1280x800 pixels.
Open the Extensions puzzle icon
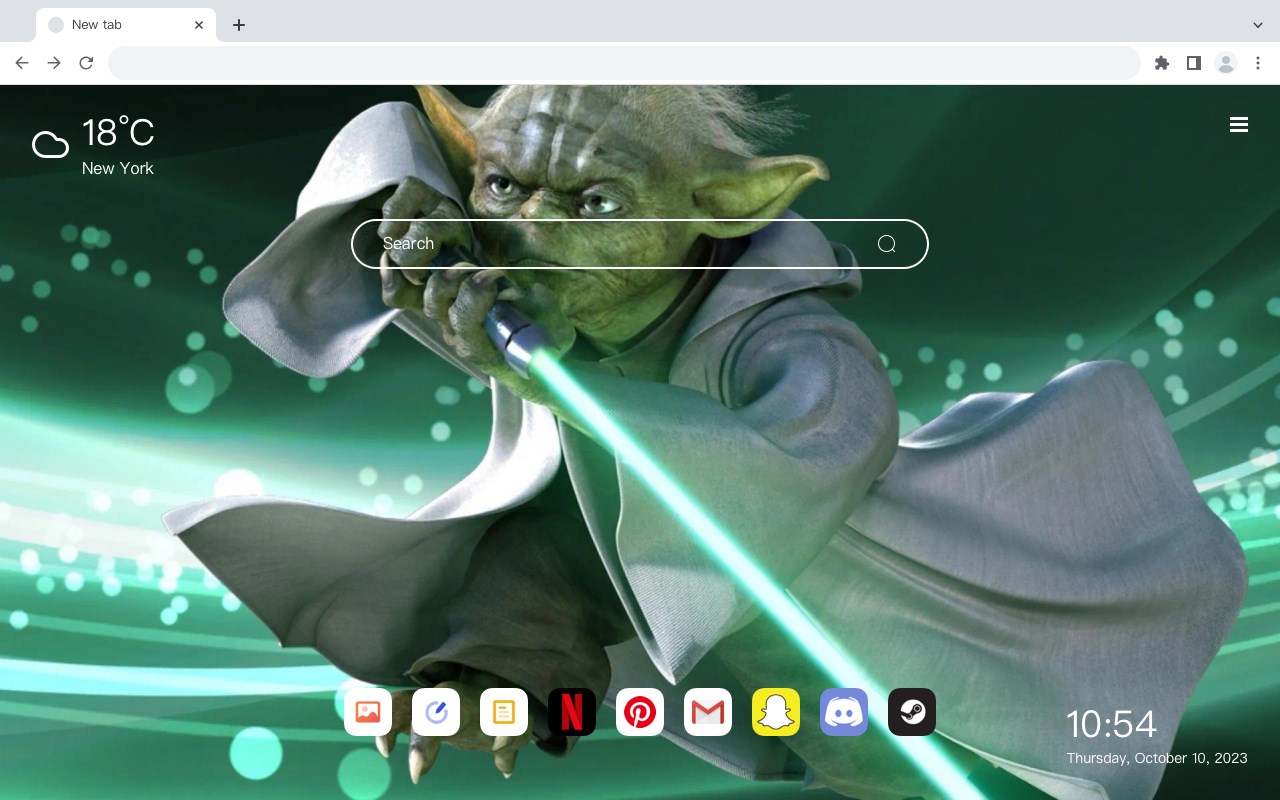click(1161, 63)
